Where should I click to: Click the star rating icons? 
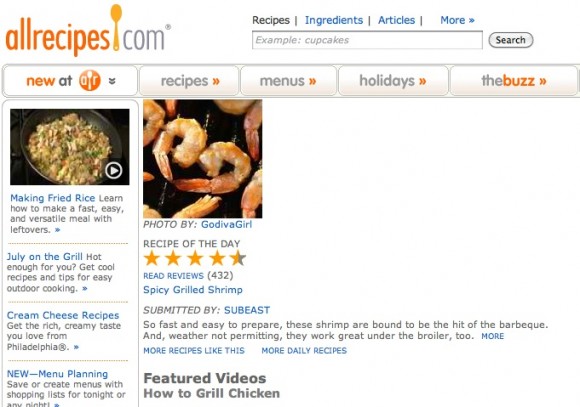pyautogui.click(x=195, y=258)
